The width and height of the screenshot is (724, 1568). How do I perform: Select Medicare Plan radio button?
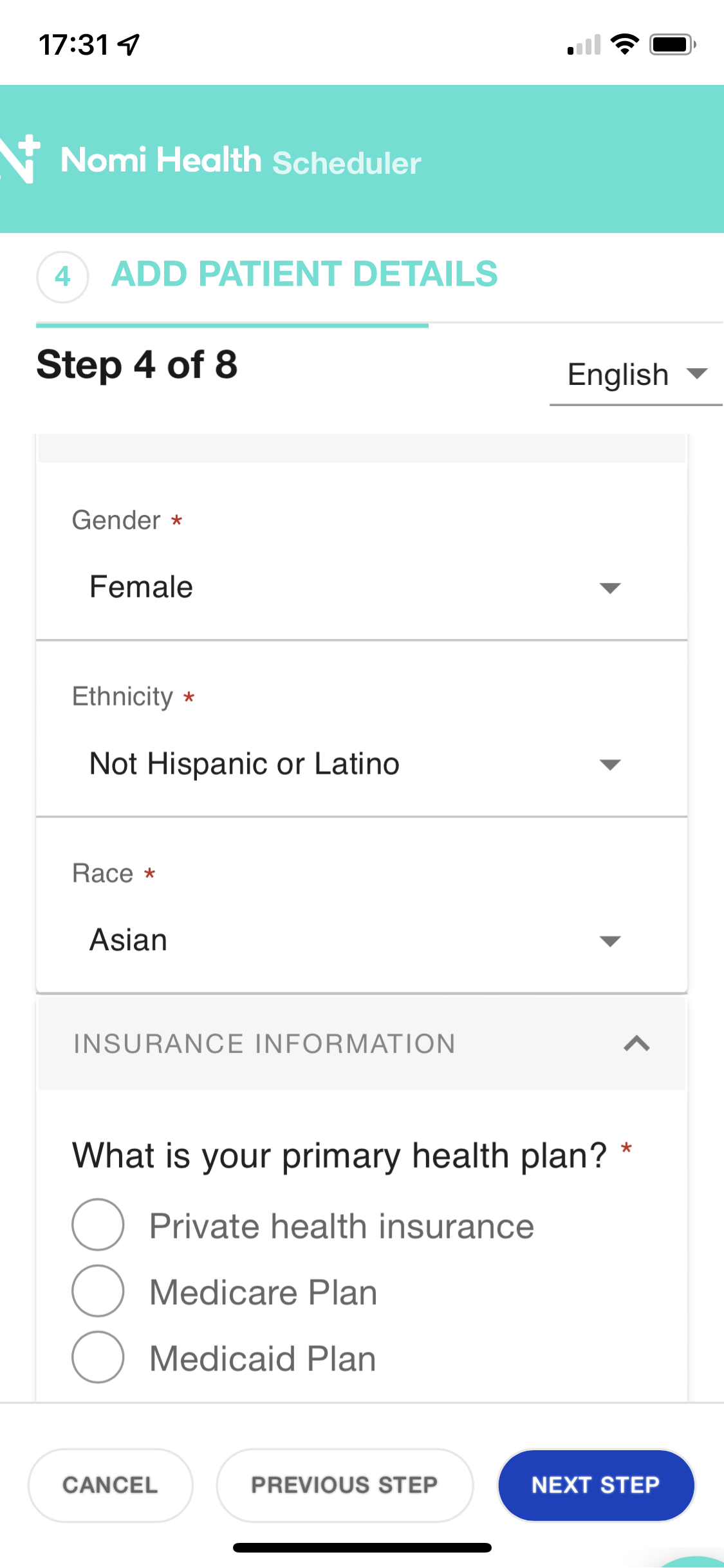point(98,1291)
